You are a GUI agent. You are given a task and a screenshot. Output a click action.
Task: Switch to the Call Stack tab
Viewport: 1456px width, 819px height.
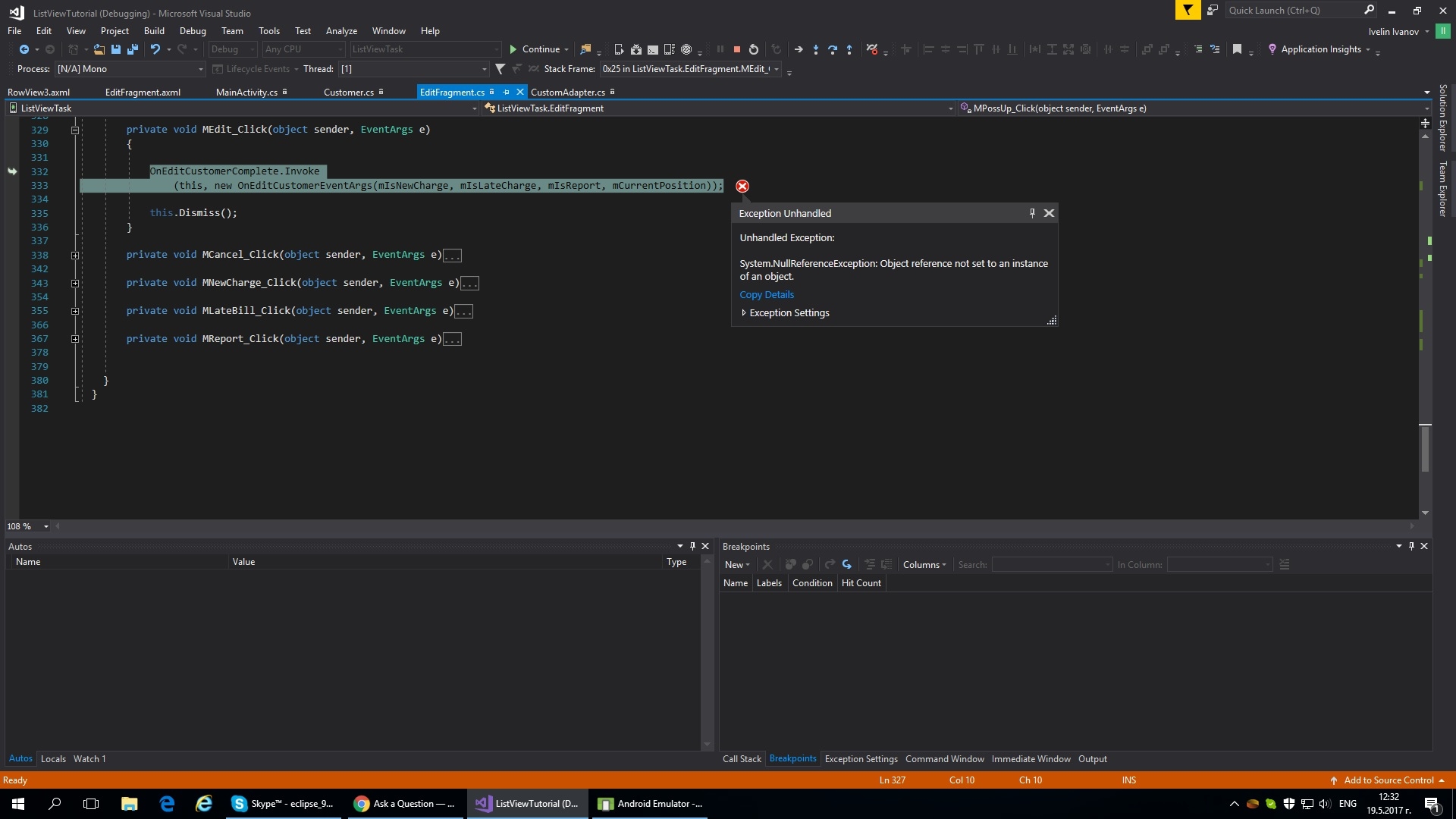click(x=741, y=759)
